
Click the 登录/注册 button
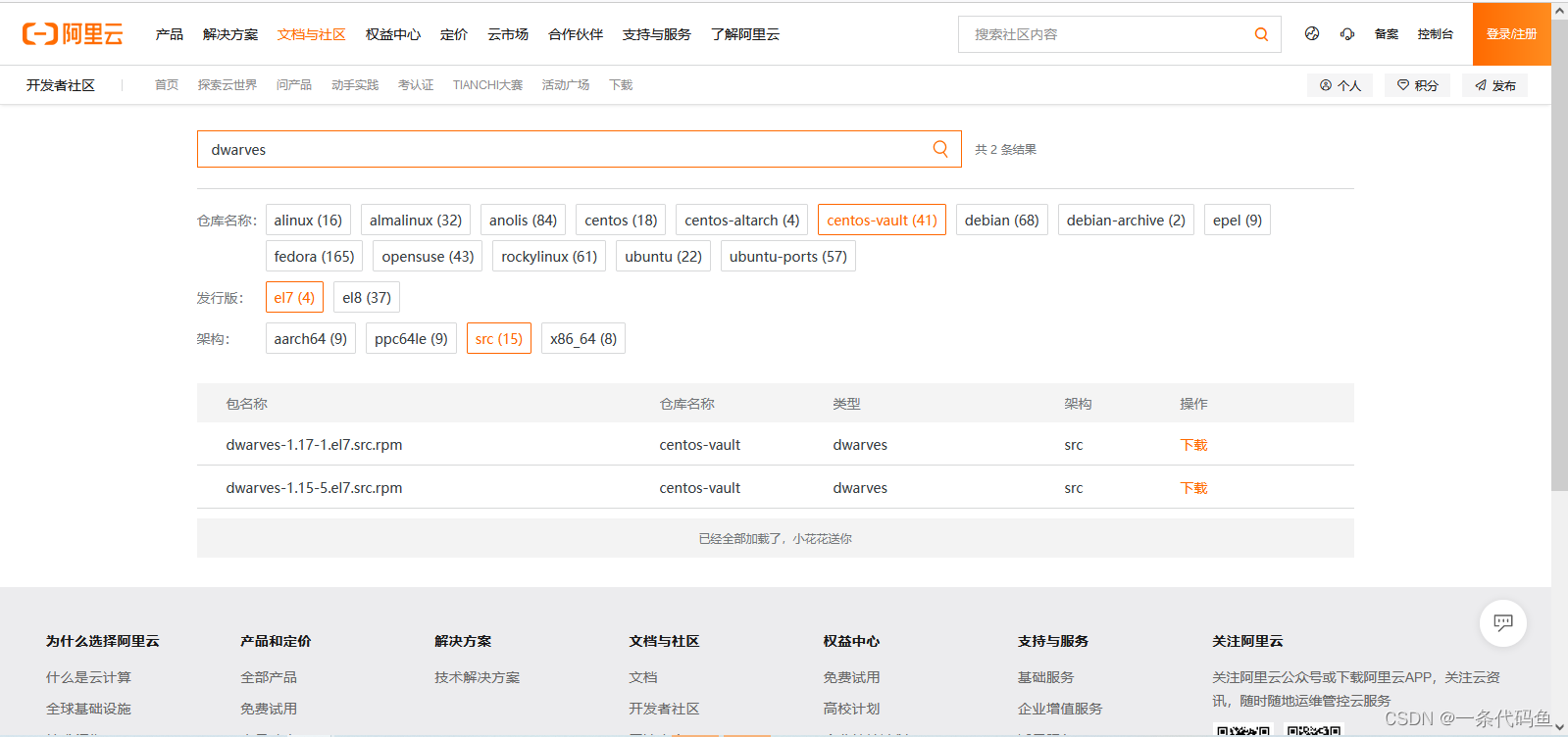click(1511, 34)
